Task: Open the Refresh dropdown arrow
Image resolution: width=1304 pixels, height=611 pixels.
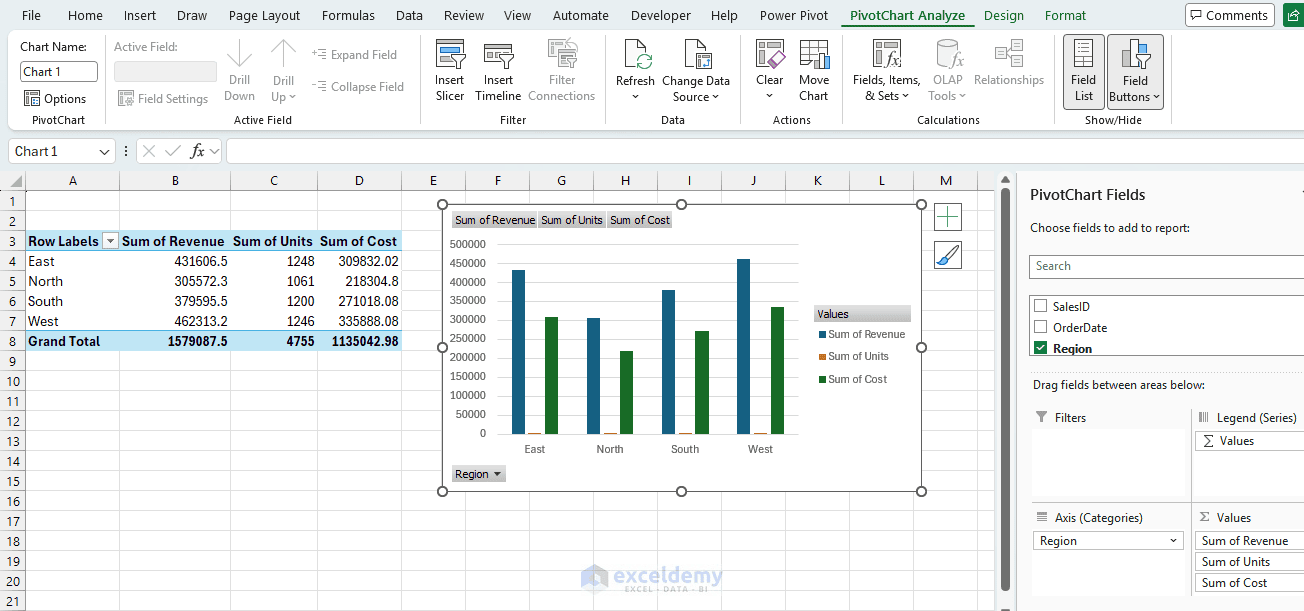Action: pos(636,97)
